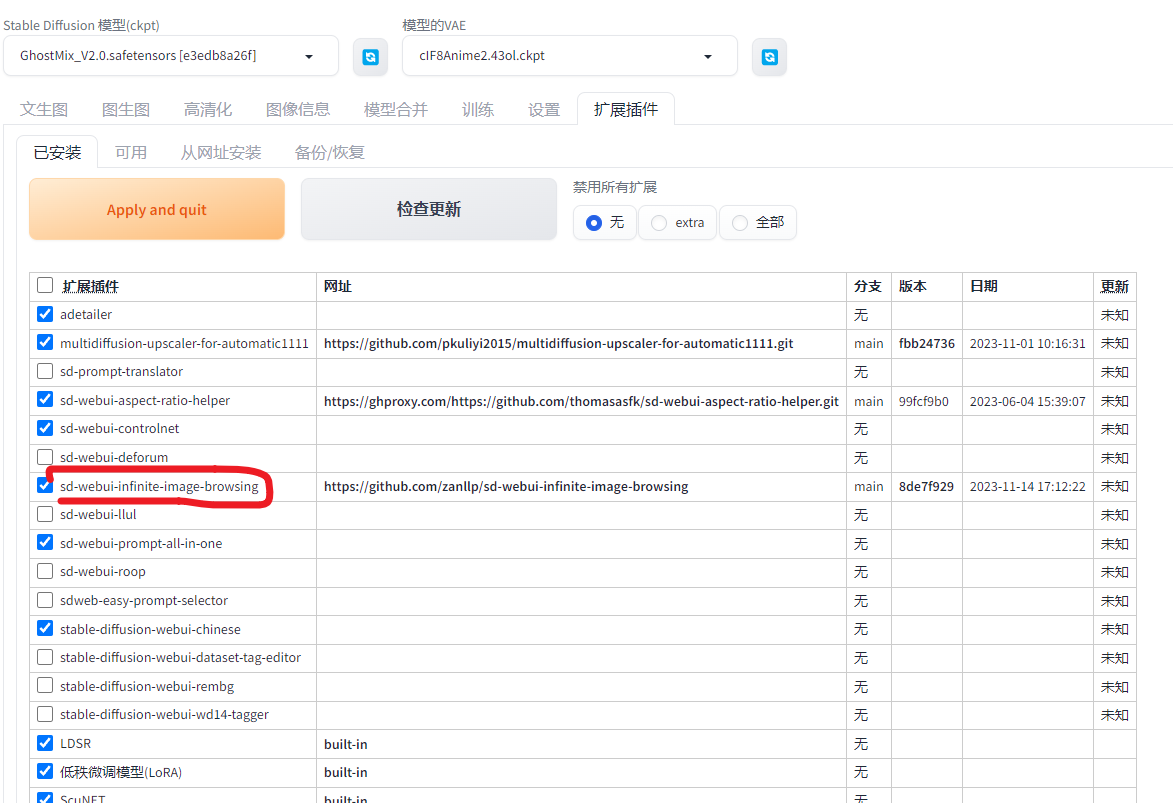The width and height of the screenshot is (1173, 803).
Task: Open the 备份/恢复 sub-tab
Action: click(329, 153)
